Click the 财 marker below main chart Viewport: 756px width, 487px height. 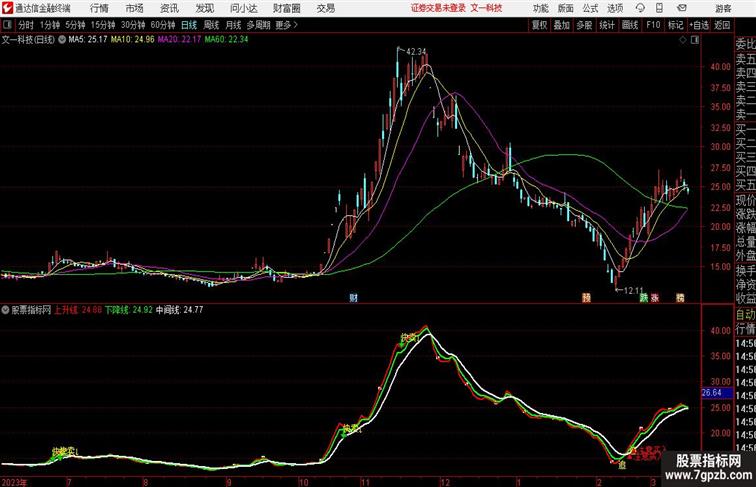[x=353, y=298]
